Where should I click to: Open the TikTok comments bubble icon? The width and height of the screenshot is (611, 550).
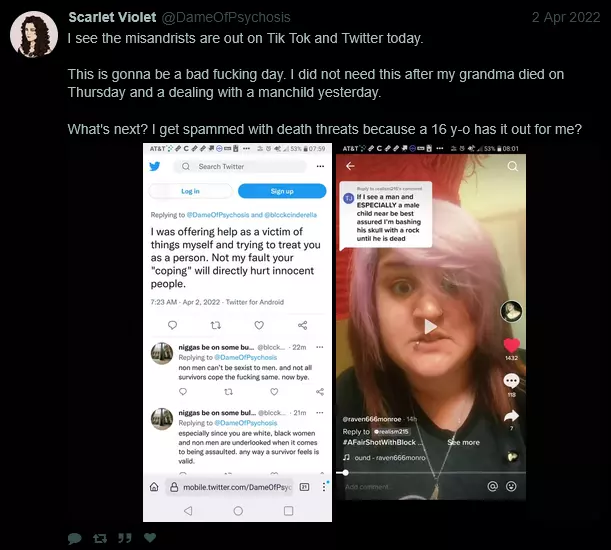coord(511,381)
